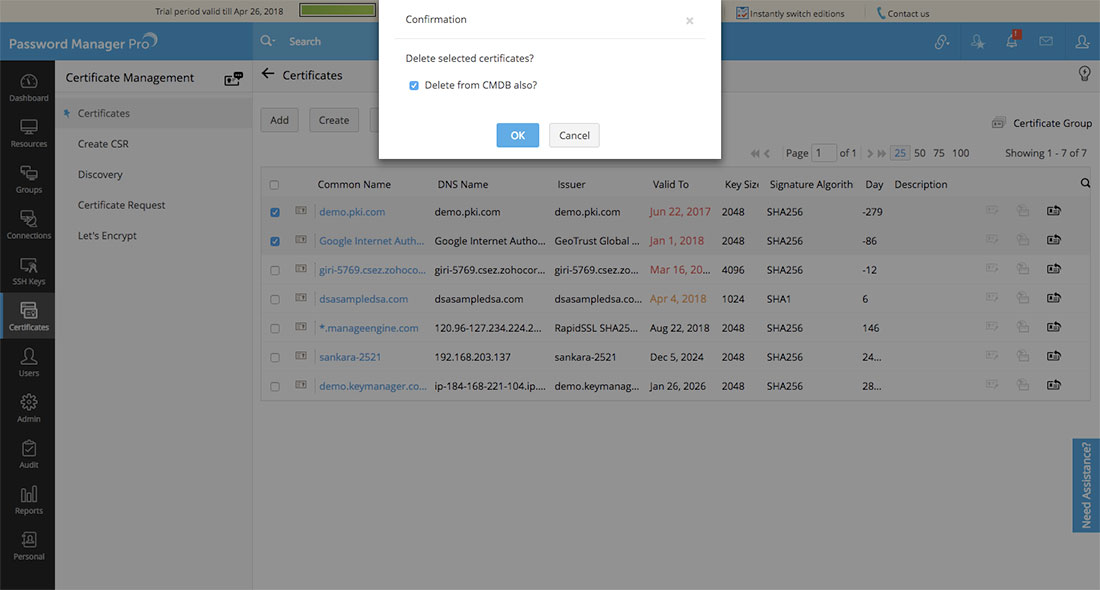Open Contact us link
Screen dimensions: 1100x590
coord(902,13)
